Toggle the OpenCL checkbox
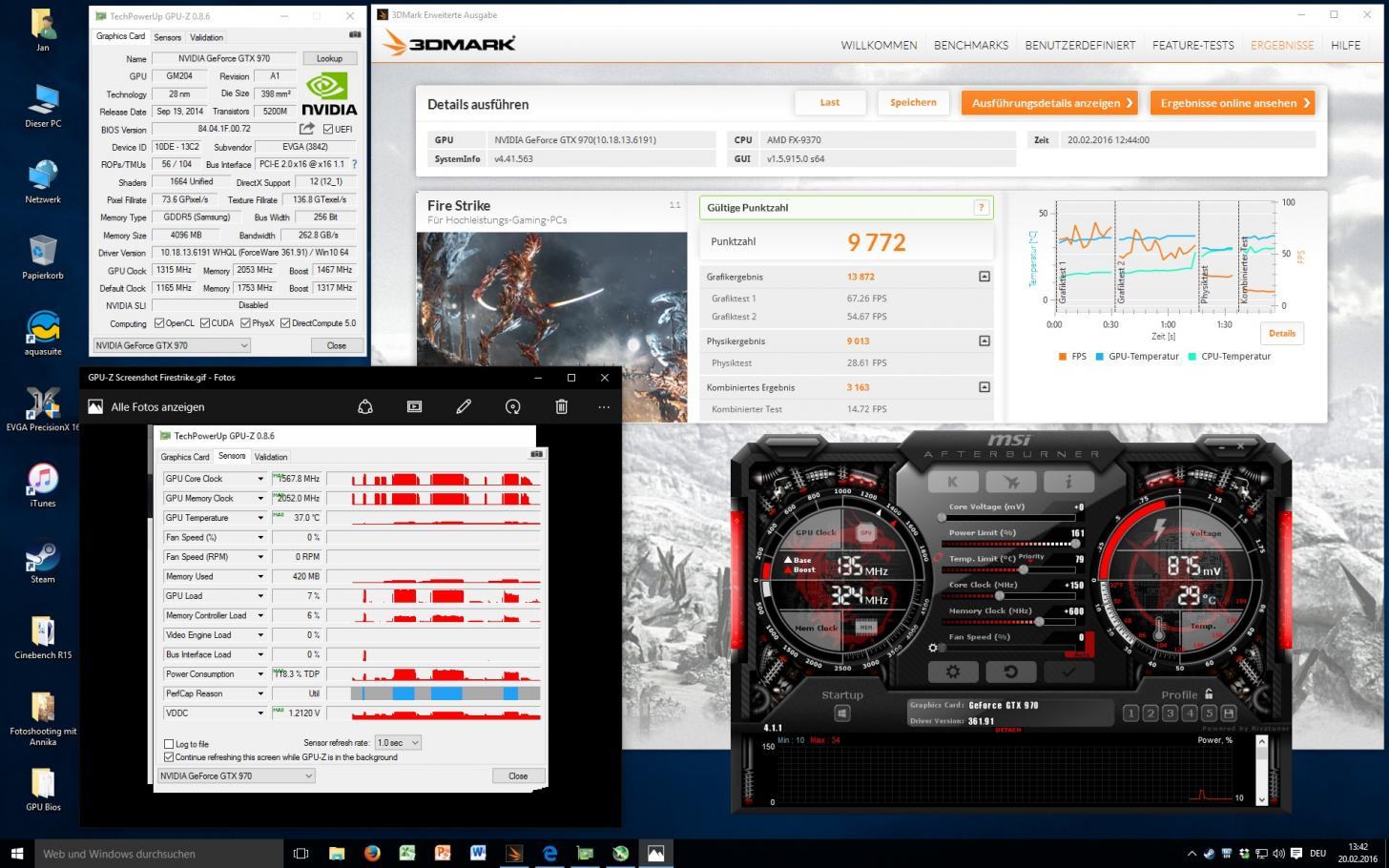 [159, 323]
